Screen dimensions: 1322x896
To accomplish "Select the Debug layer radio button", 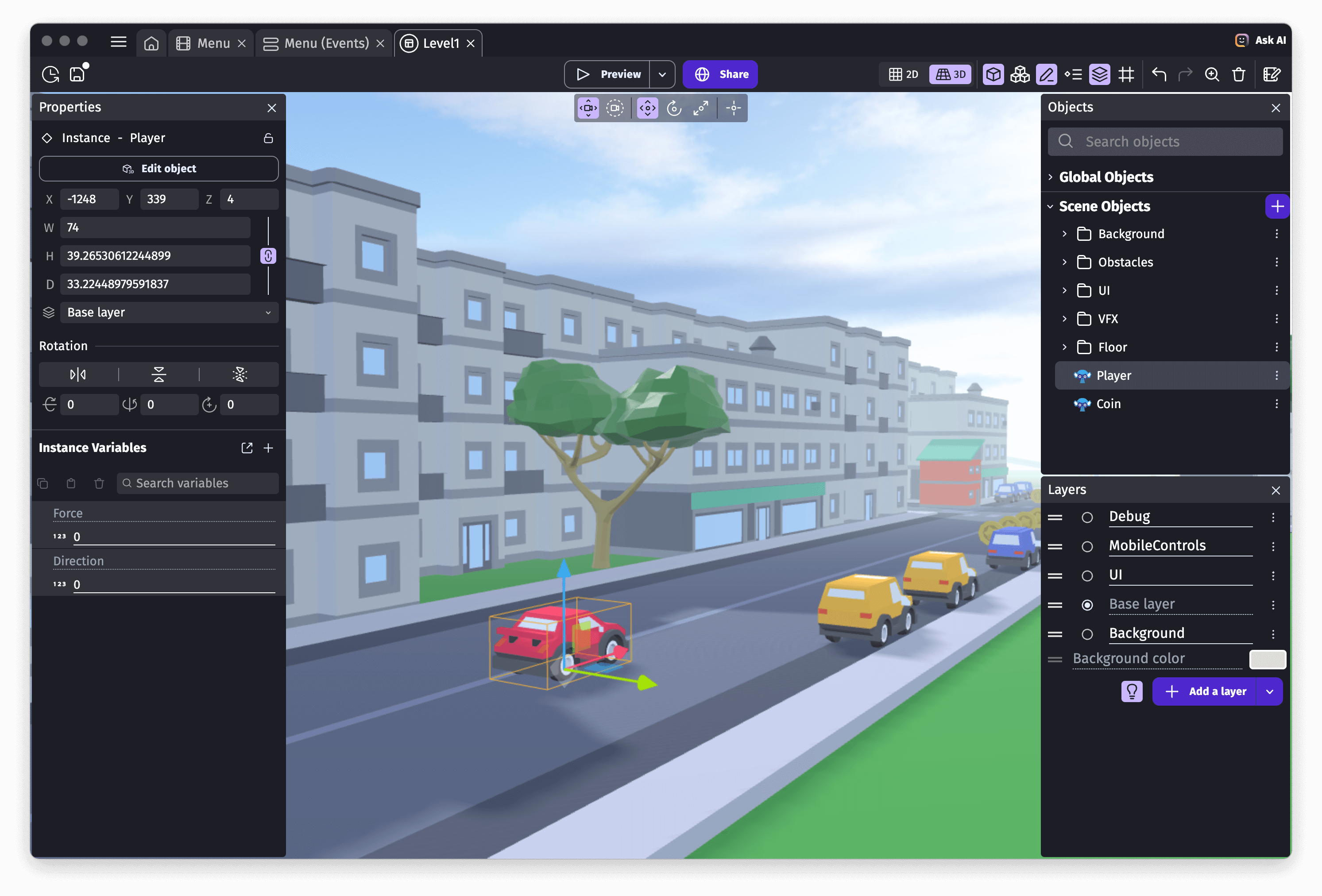I will (x=1086, y=517).
